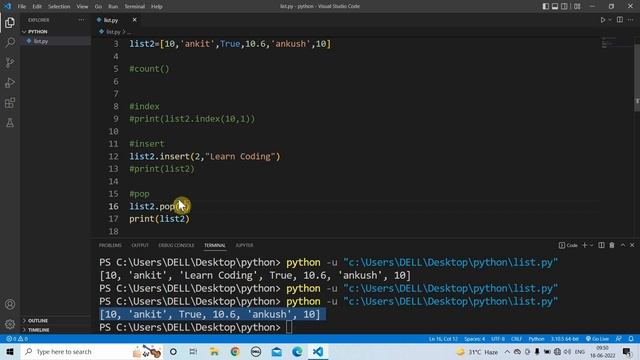
Task: Start server with Go Live
Action: tap(597, 339)
